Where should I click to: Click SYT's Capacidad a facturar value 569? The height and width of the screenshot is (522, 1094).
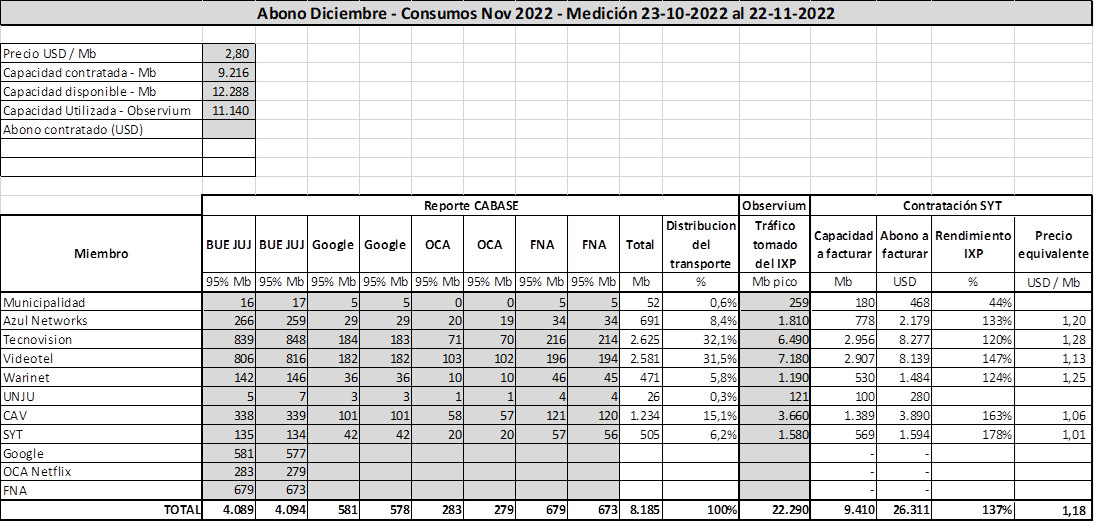pos(844,434)
